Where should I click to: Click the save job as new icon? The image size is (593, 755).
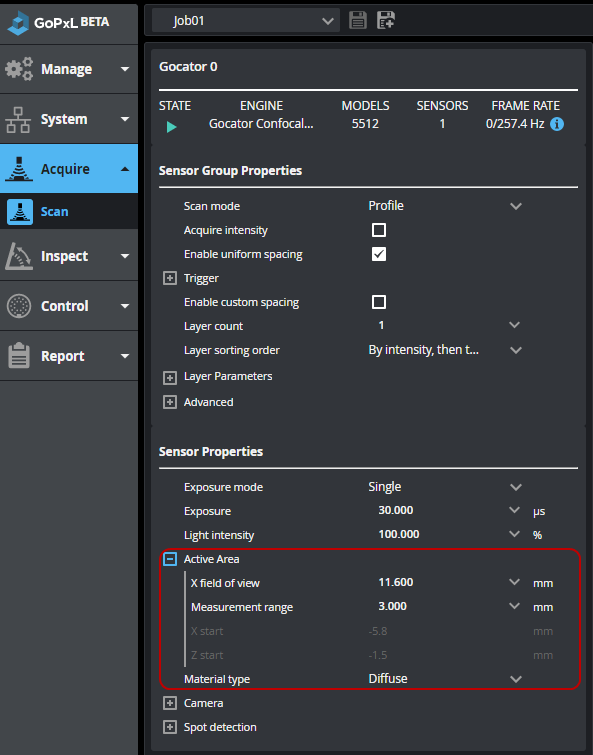point(386,20)
